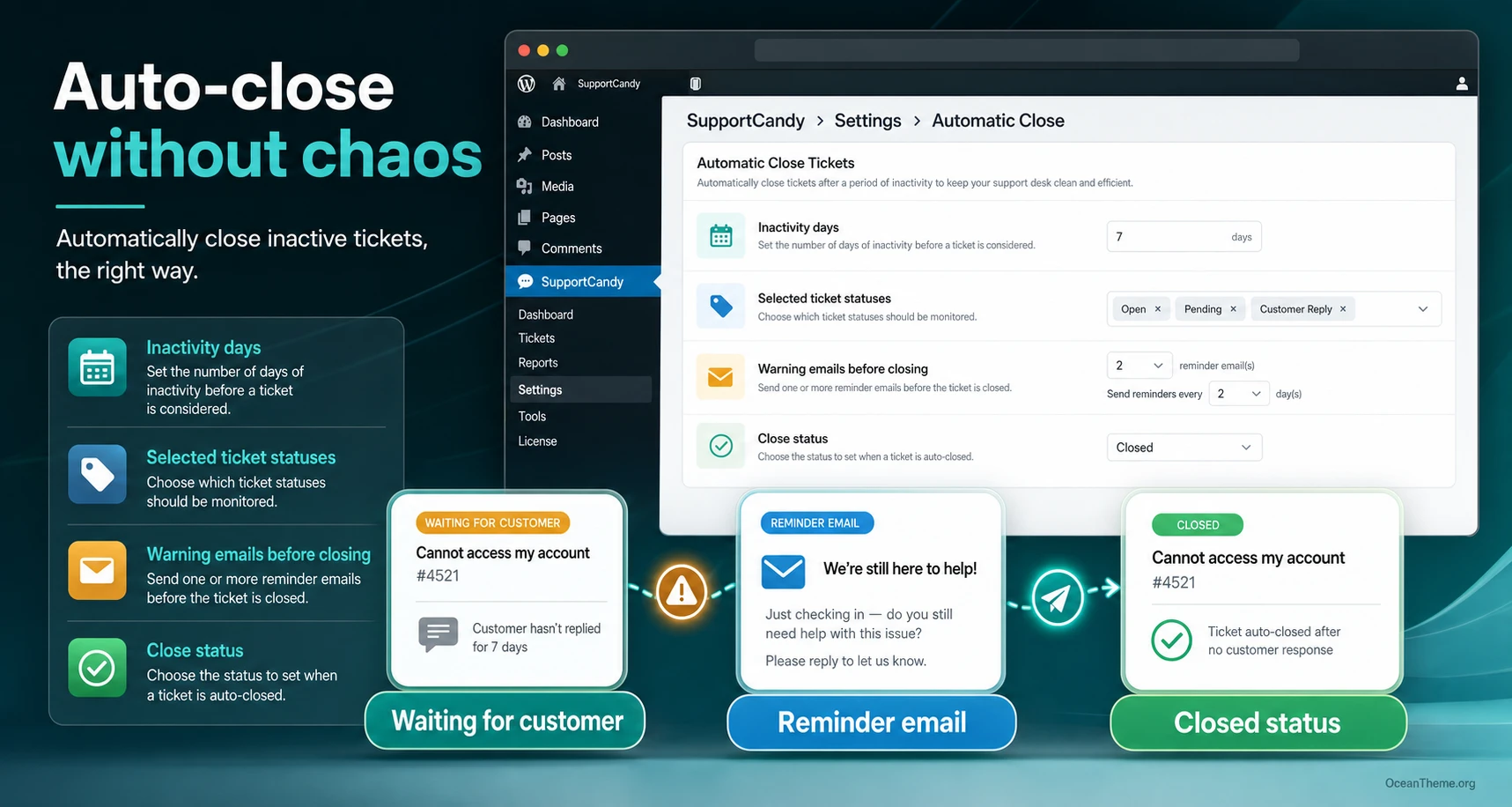1512x807 pixels.
Task: Click the large blue "Reminder email" button
Action: [872, 722]
